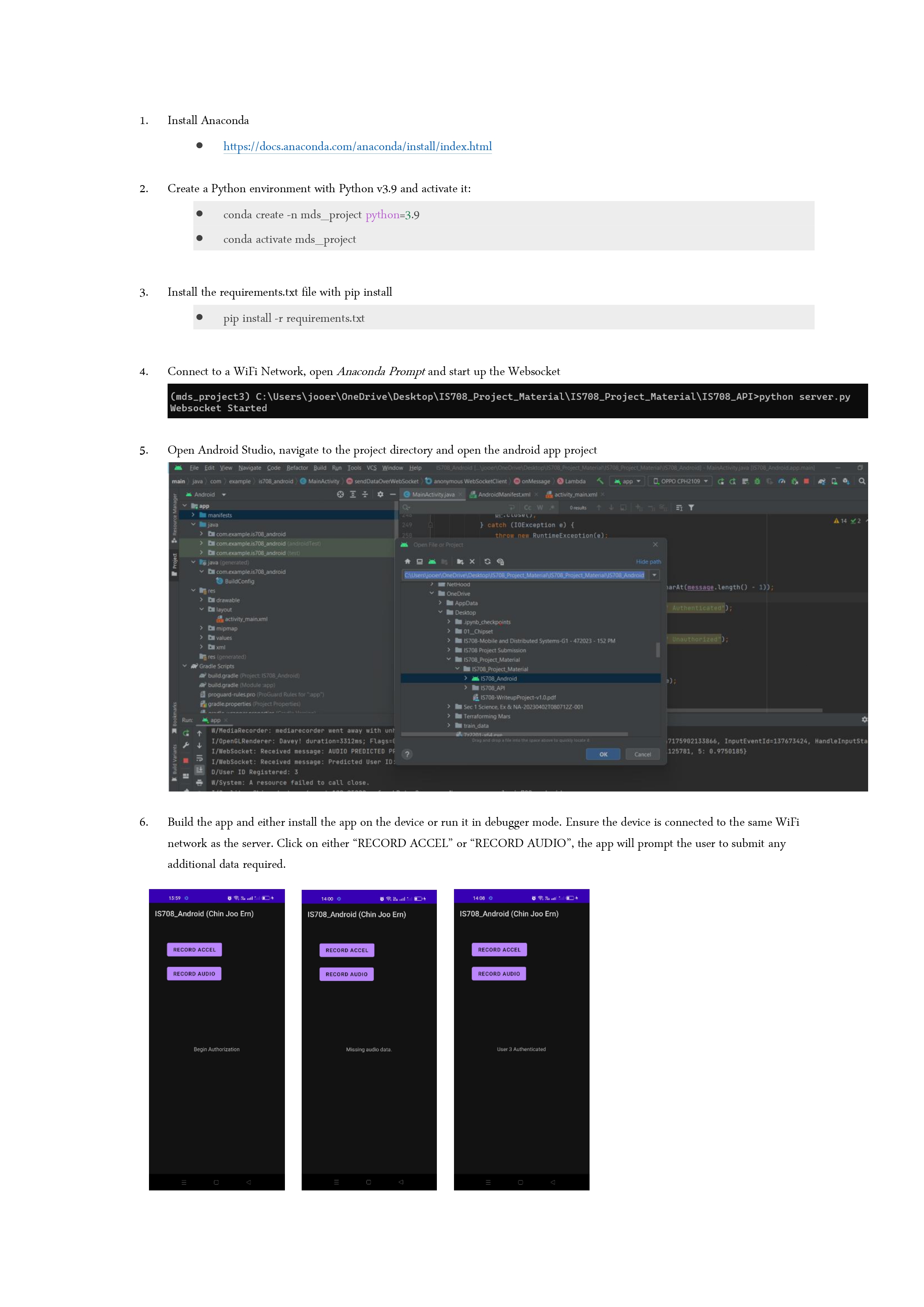Open the Build menu
Viewport: 924px width, 1307px height.
point(320,468)
